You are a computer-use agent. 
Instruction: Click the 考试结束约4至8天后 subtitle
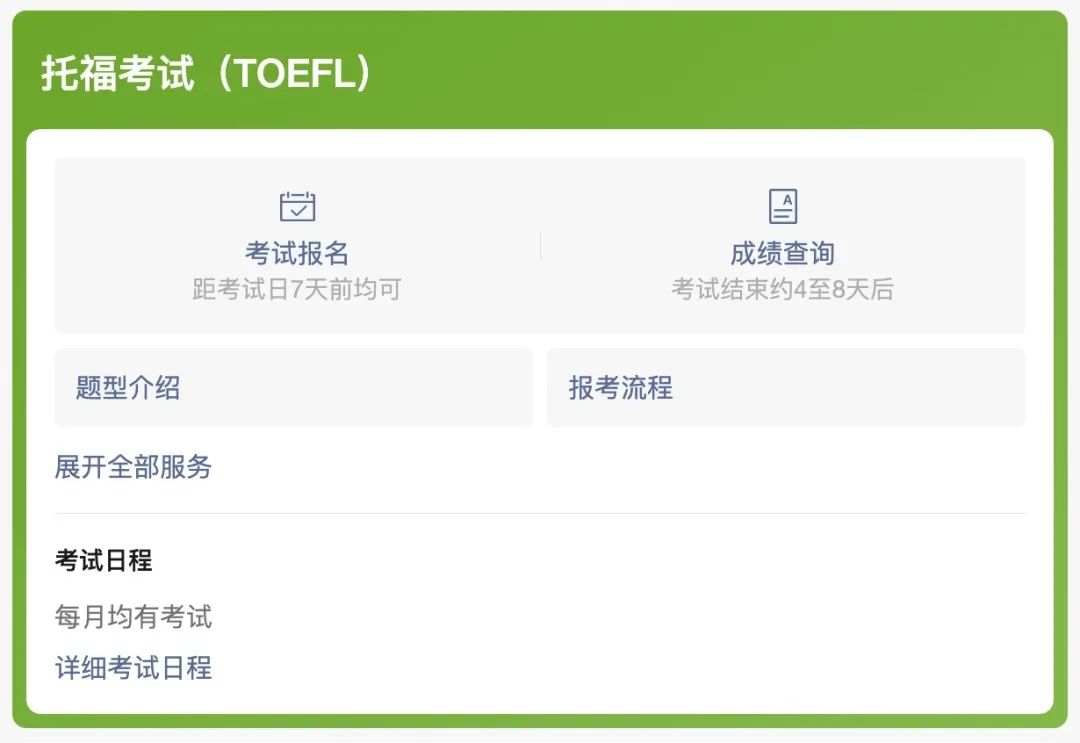(x=782, y=289)
